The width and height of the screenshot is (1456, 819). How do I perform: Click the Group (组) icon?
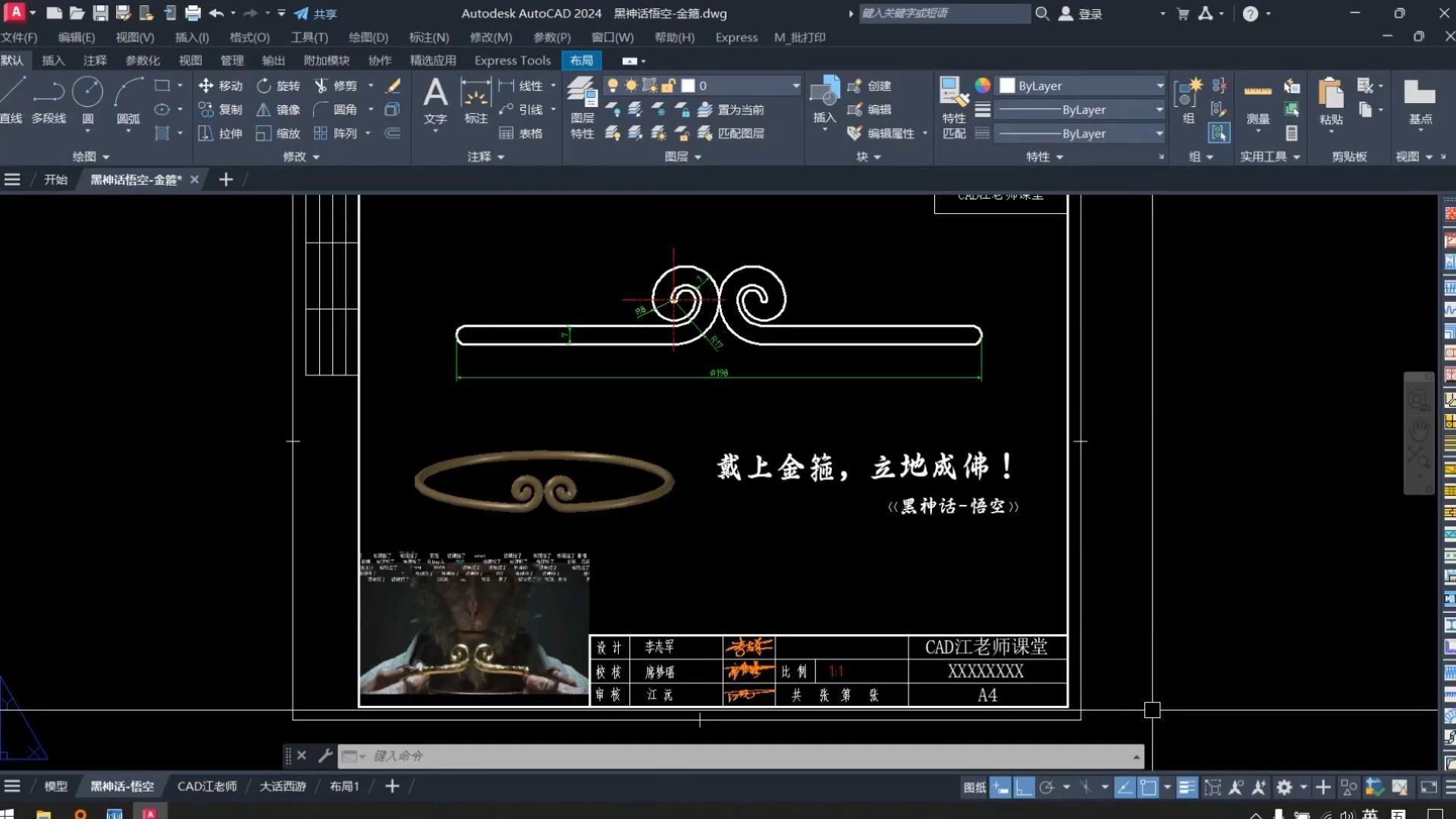(1188, 101)
